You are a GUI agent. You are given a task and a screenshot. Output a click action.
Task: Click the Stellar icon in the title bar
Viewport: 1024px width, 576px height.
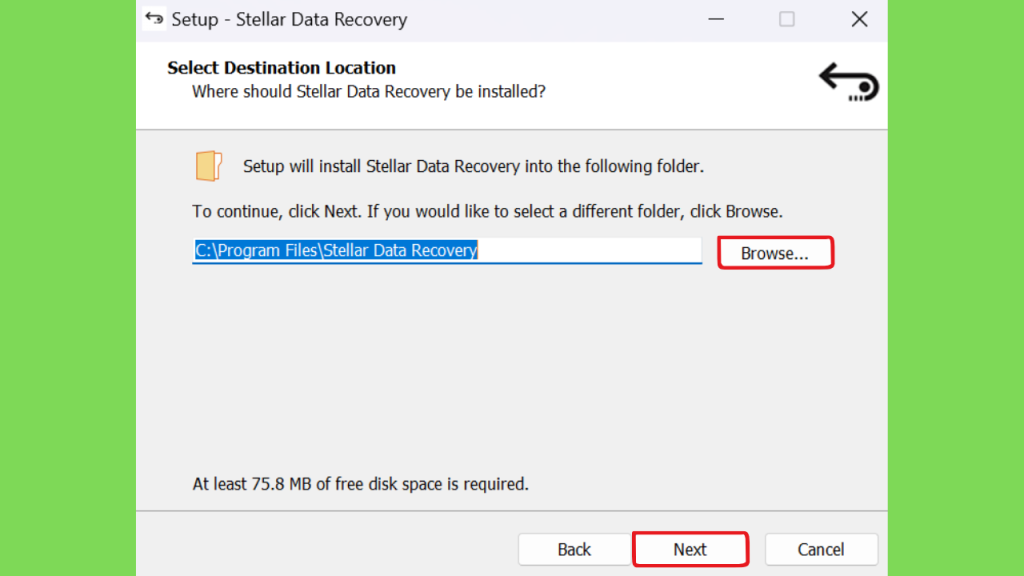click(x=154, y=18)
